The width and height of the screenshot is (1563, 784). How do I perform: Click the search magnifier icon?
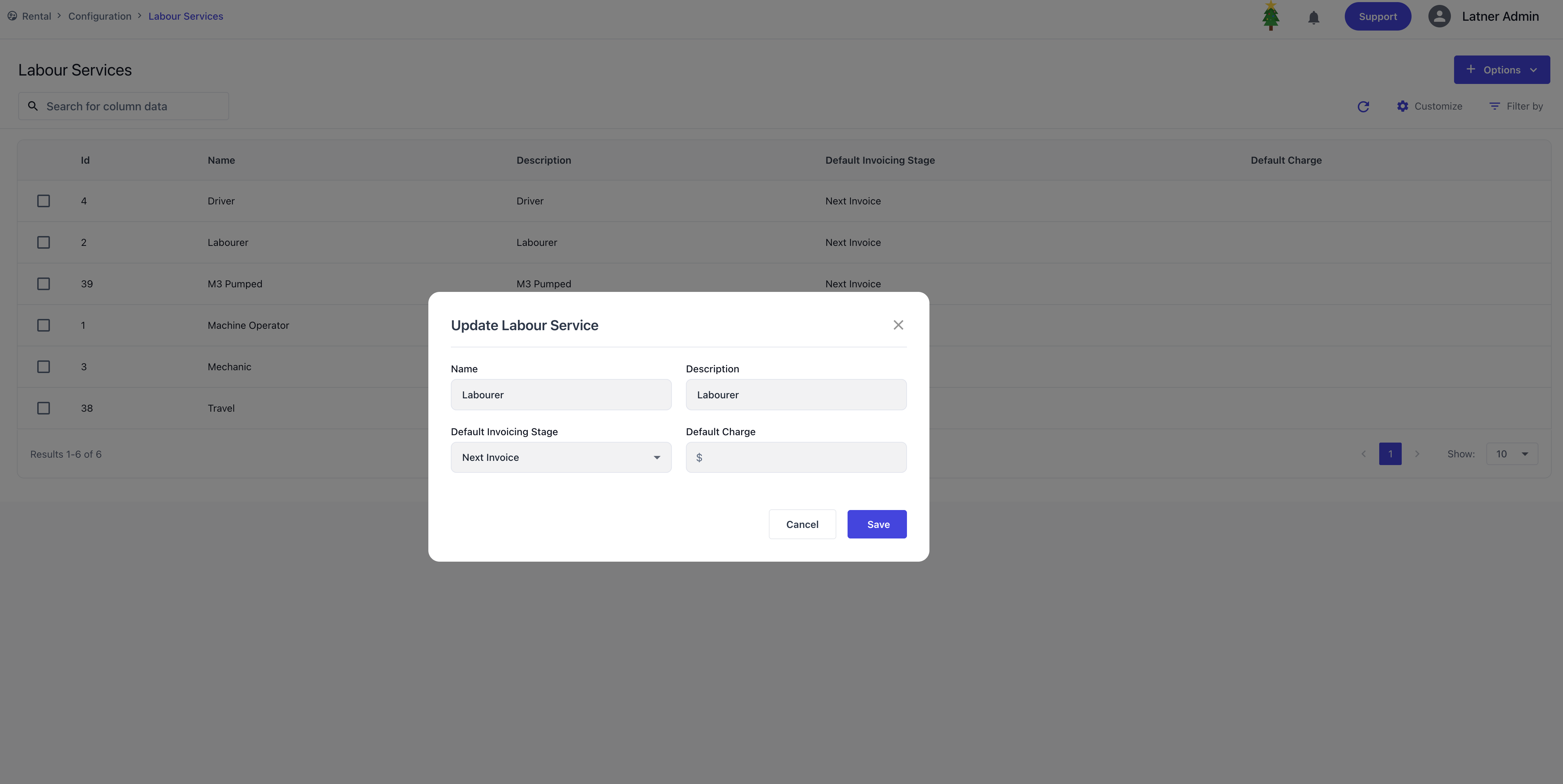tap(33, 106)
